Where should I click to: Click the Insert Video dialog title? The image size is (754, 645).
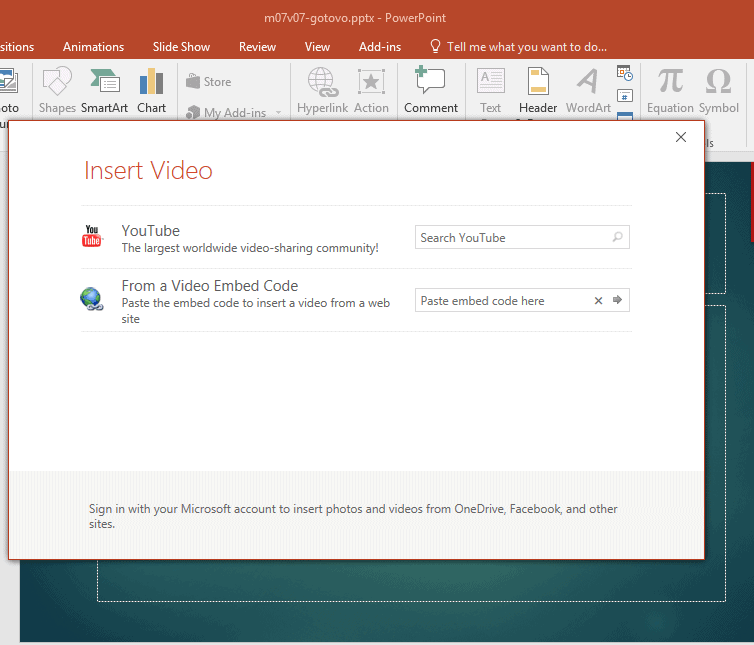[148, 170]
